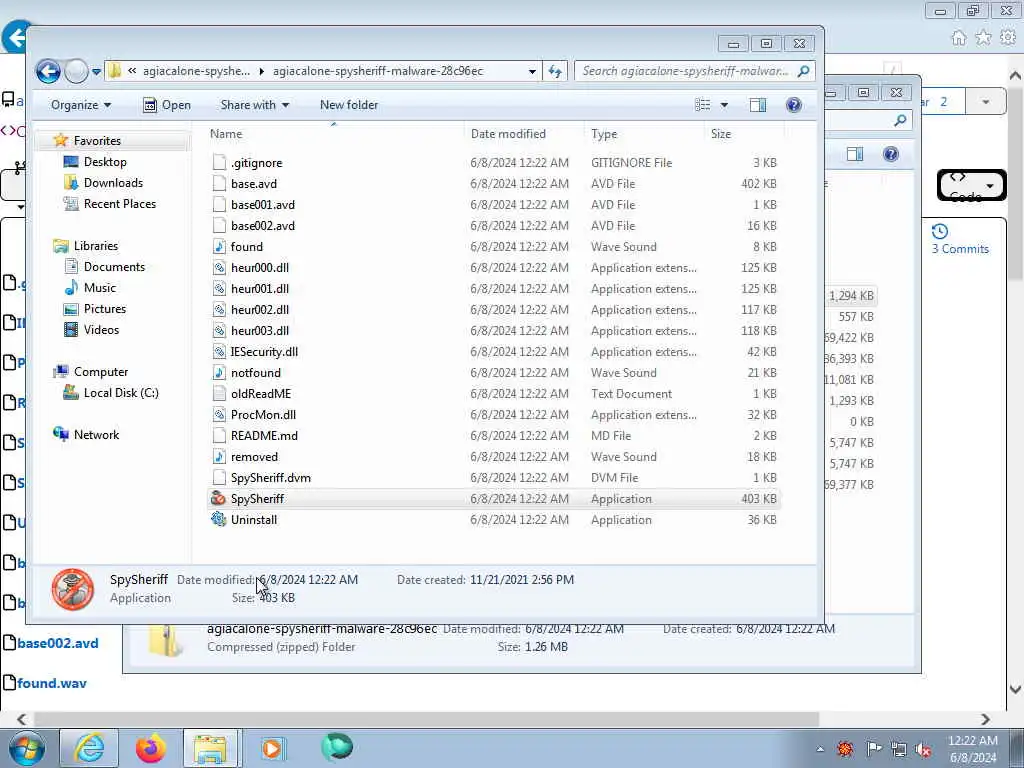This screenshot has height=768, width=1024.
Task: Open the recent locations dropdown arrow
Action: coord(96,71)
